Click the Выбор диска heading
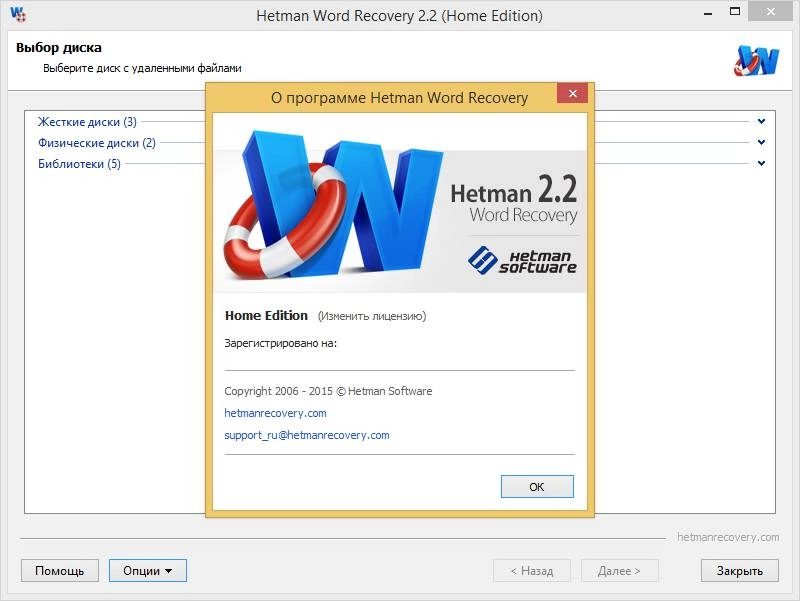Image resolution: width=800 pixels, height=601 pixels. click(59, 47)
